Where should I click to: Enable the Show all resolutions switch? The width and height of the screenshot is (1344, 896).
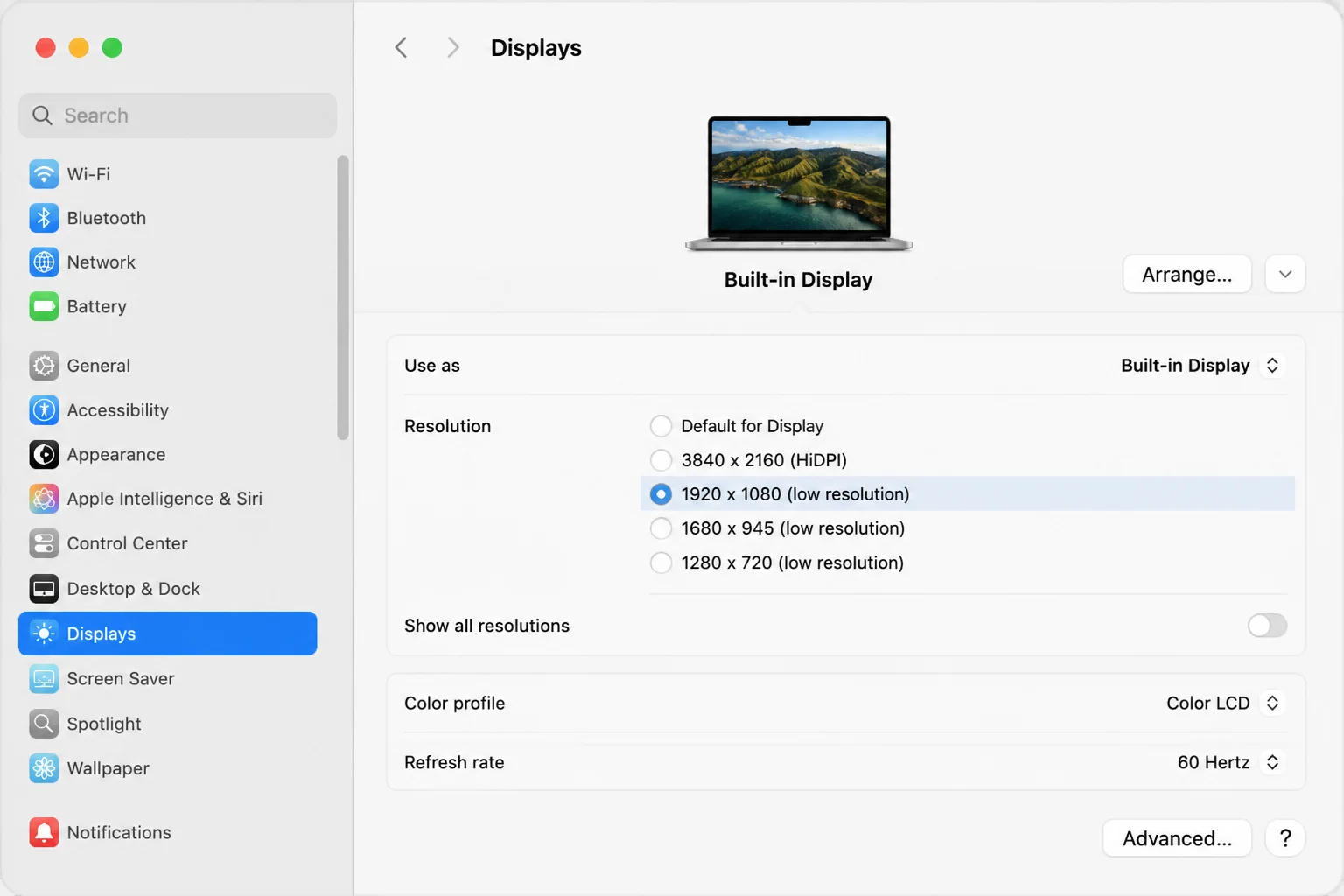[x=1267, y=626]
